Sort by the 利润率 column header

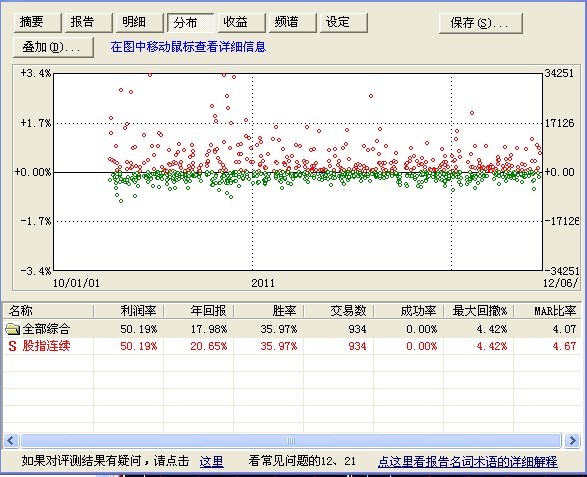coord(128,311)
